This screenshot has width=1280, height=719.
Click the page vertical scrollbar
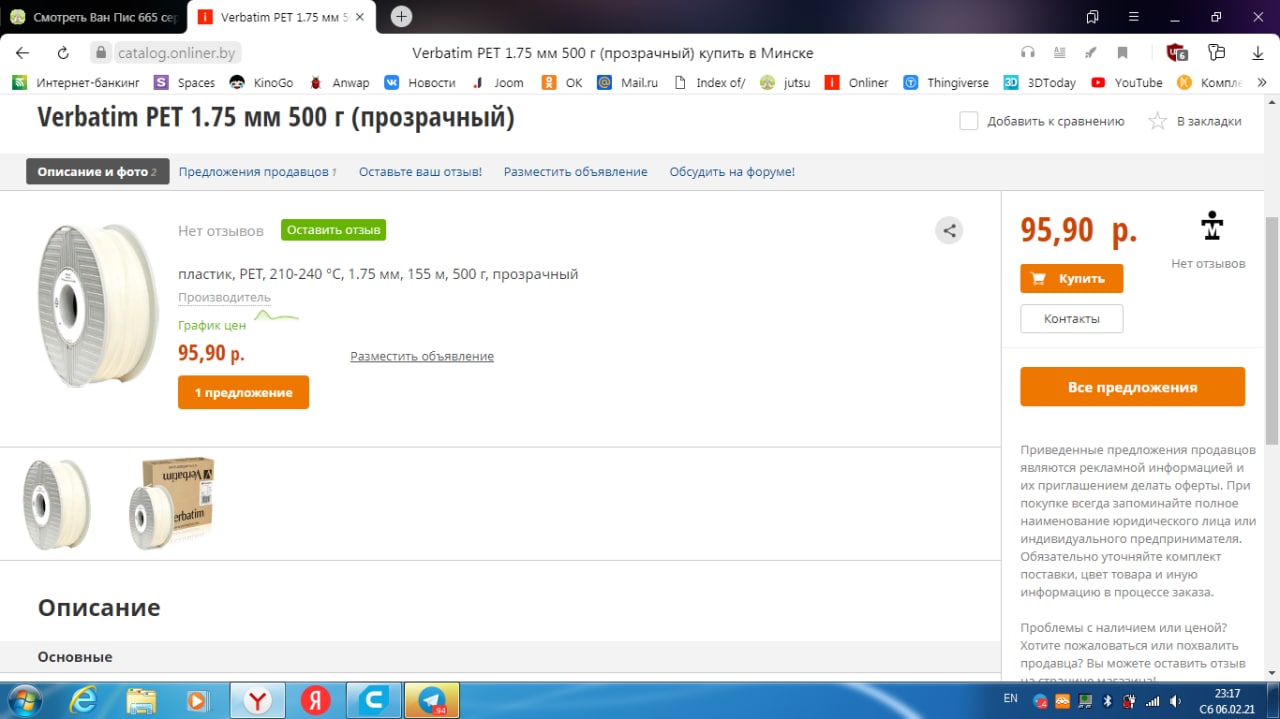click(1272, 330)
